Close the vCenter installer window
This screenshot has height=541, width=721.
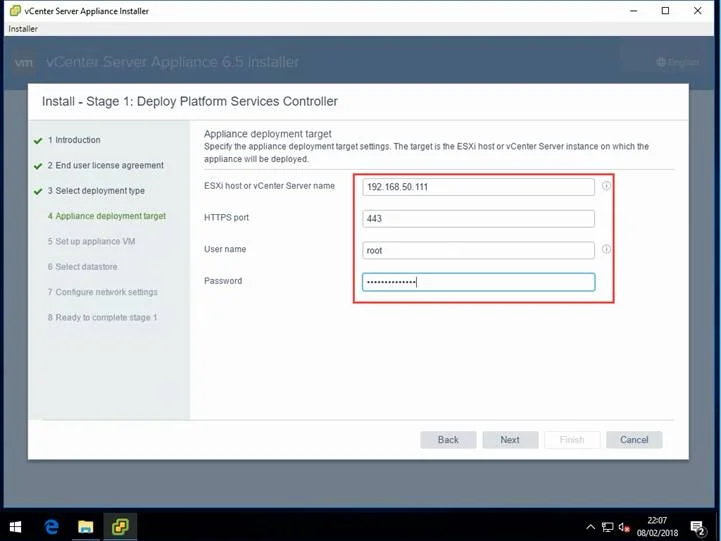tap(698, 11)
